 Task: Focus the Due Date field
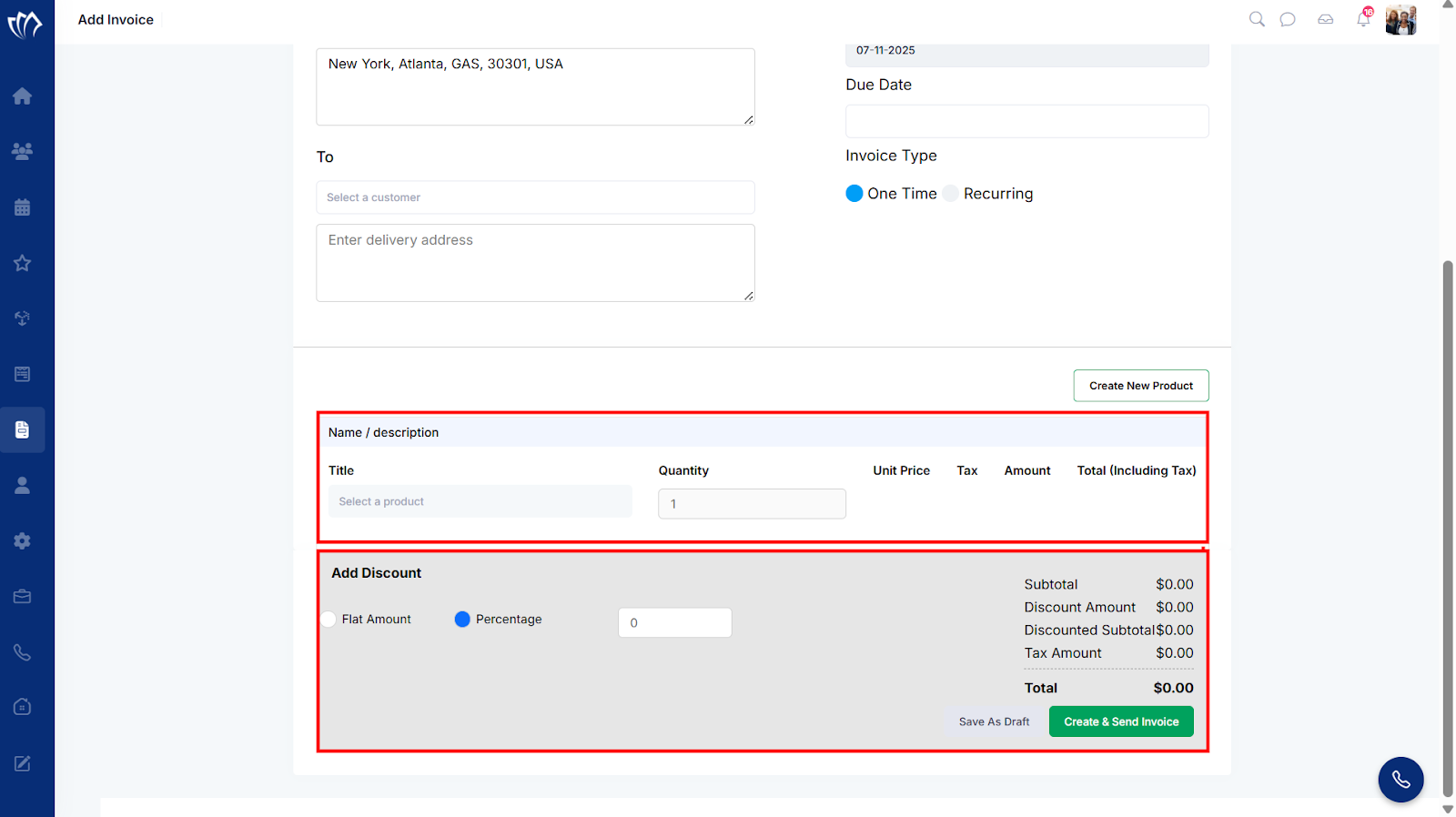coord(1027,121)
